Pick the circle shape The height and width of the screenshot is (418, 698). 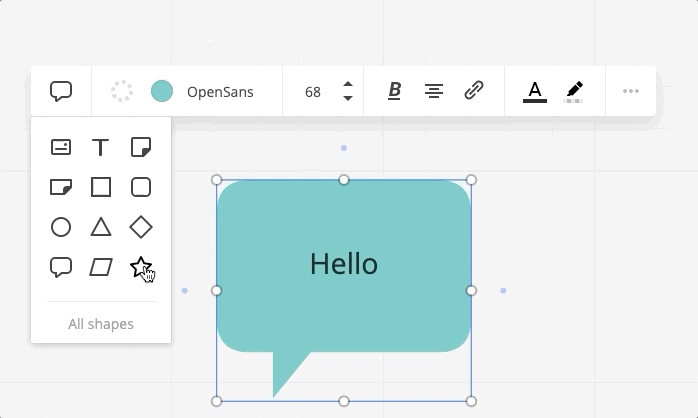[61, 227]
